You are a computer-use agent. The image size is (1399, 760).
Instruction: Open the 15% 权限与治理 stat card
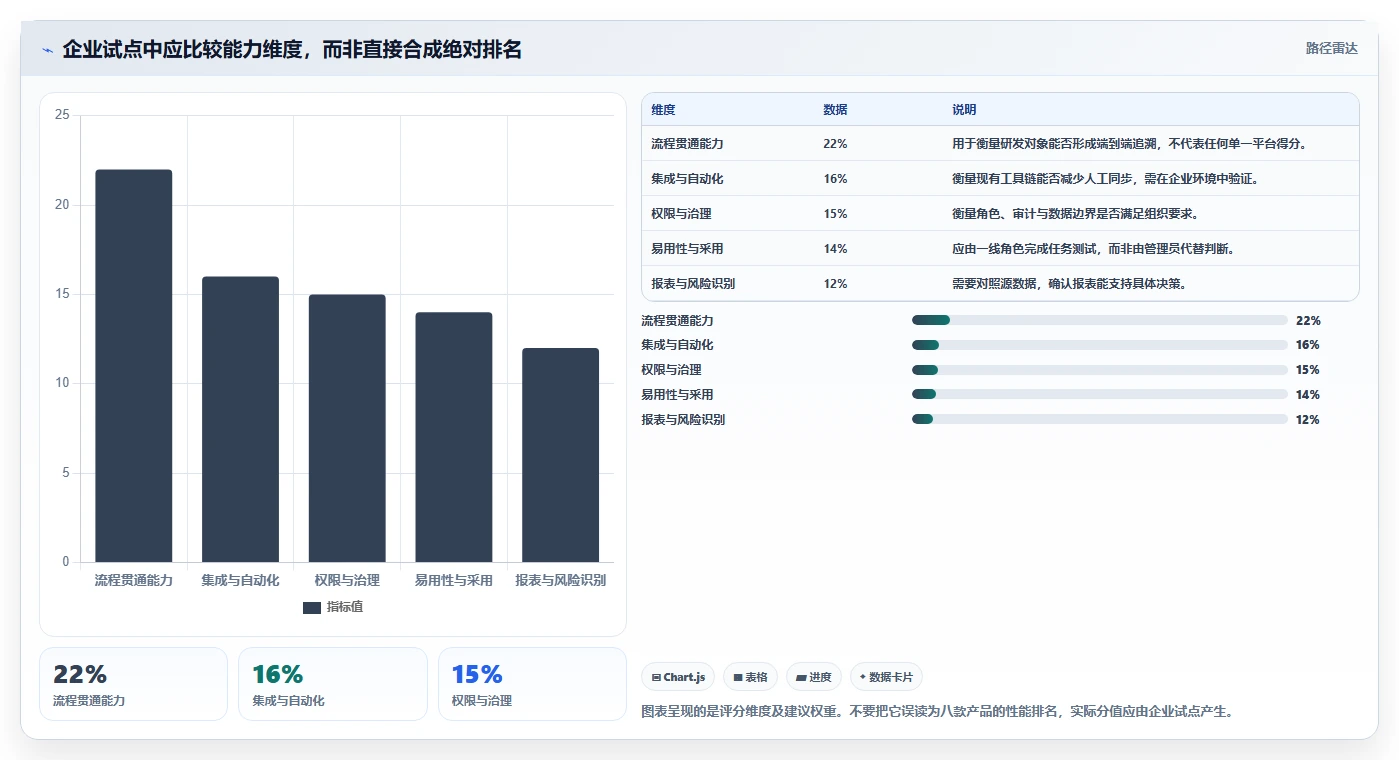[x=532, y=684]
